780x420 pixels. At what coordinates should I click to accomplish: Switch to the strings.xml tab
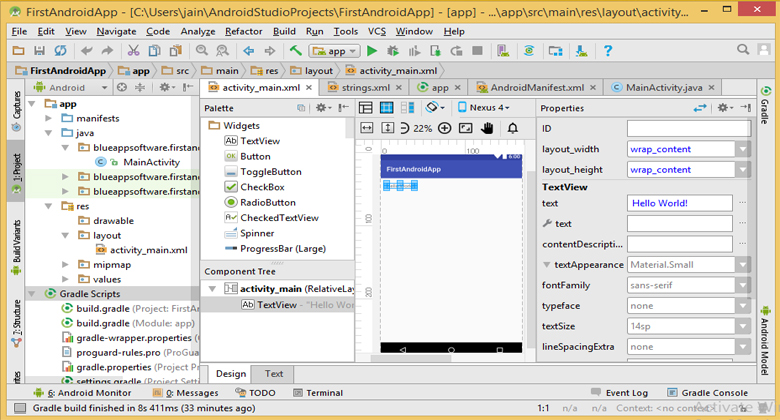[365, 88]
